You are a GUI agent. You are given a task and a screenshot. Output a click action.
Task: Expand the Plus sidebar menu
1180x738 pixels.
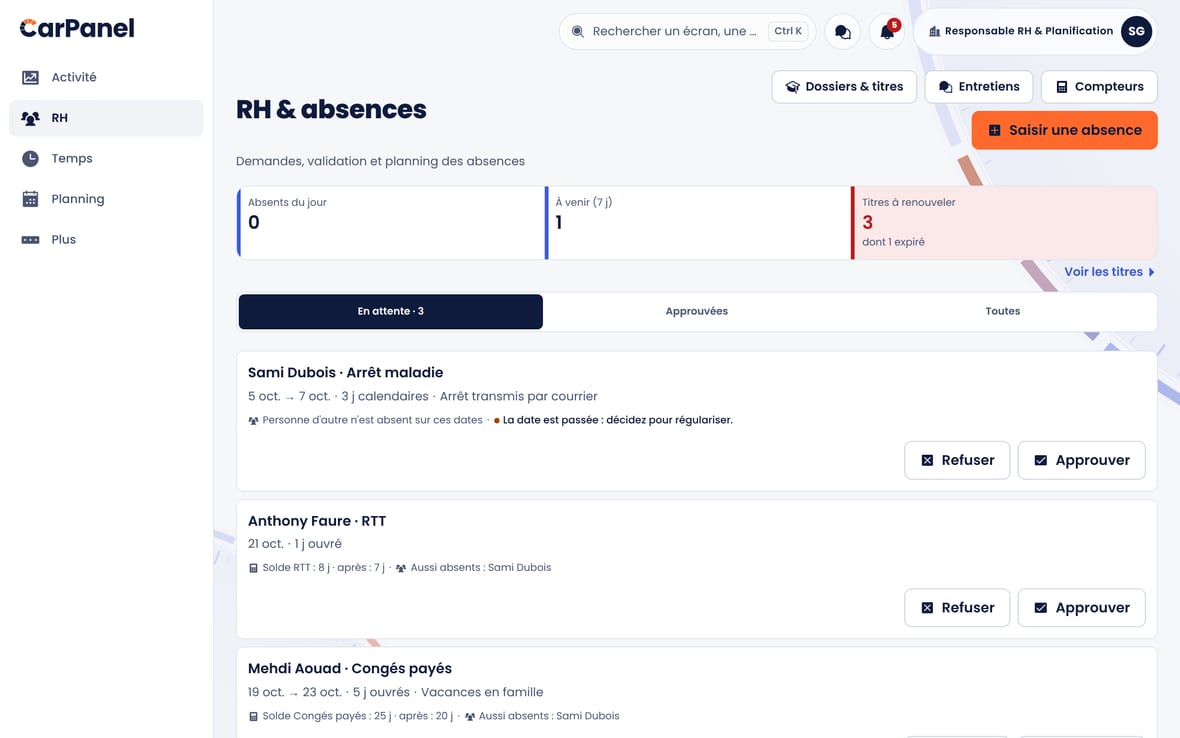pyautogui.click(x=106, y=240)
